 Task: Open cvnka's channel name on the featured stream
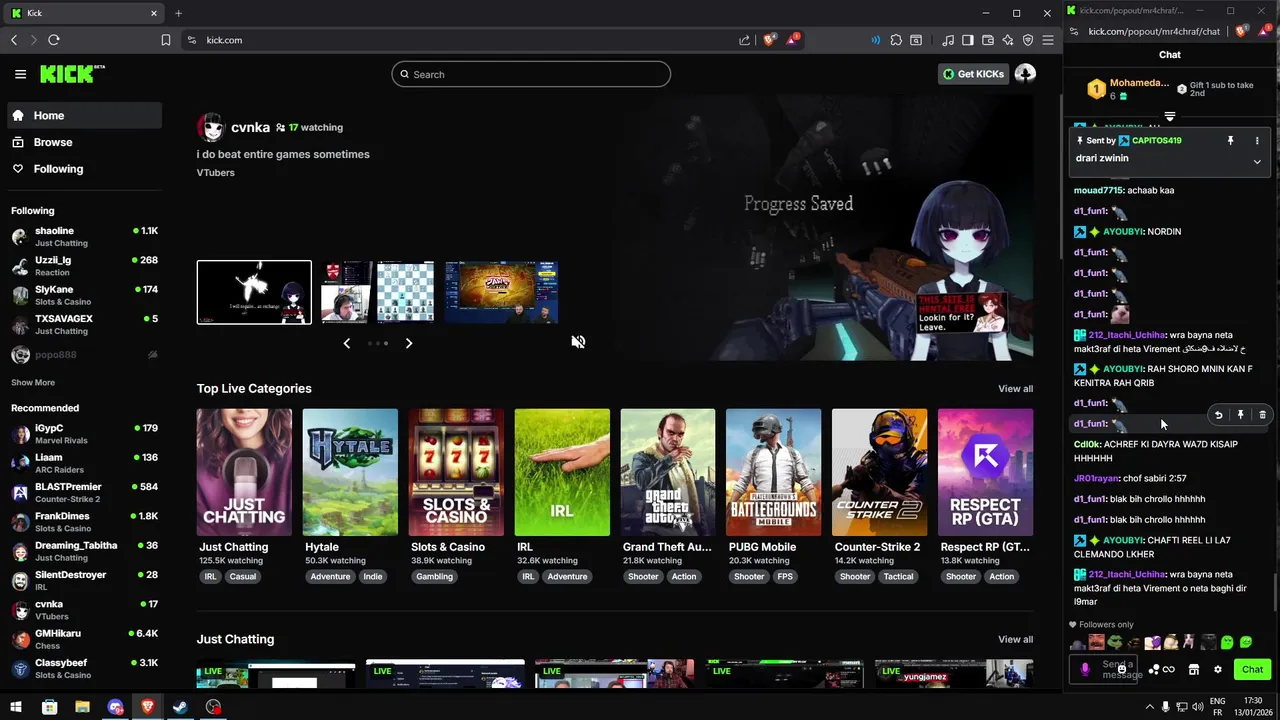point(250,127)
